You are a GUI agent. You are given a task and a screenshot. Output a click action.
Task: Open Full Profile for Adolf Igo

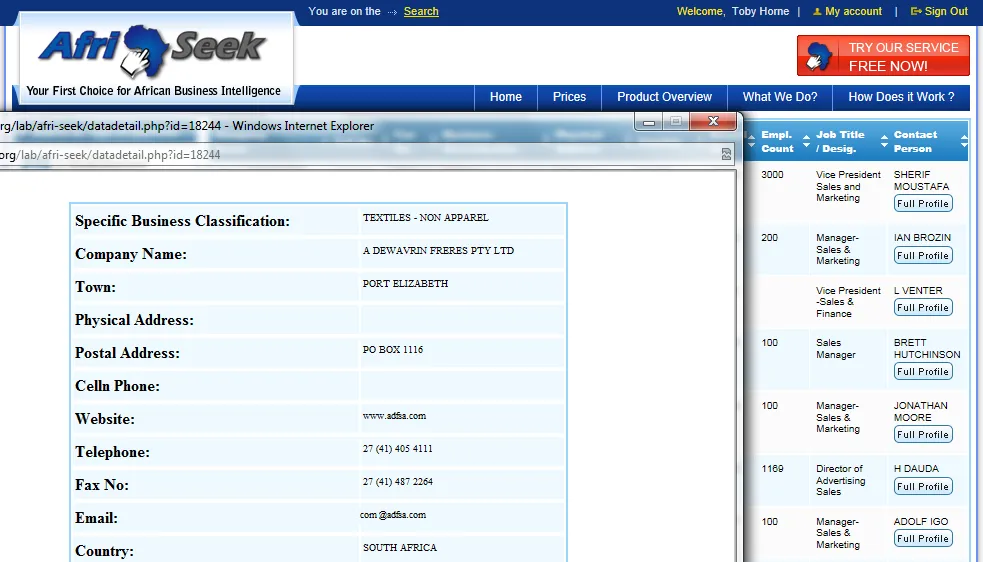(923, 538)
